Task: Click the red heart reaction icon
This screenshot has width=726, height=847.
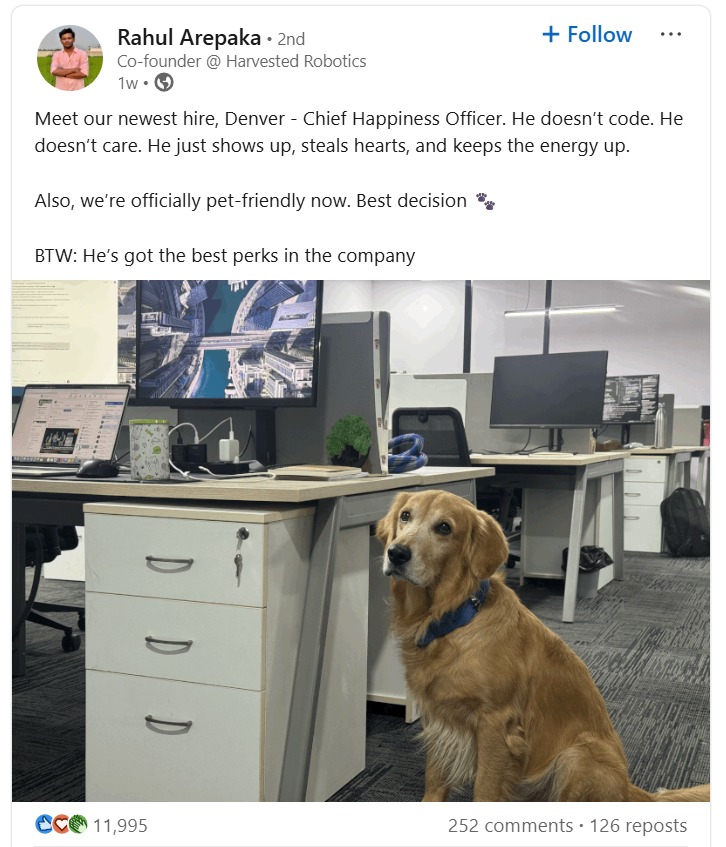Action: [60, 824]
